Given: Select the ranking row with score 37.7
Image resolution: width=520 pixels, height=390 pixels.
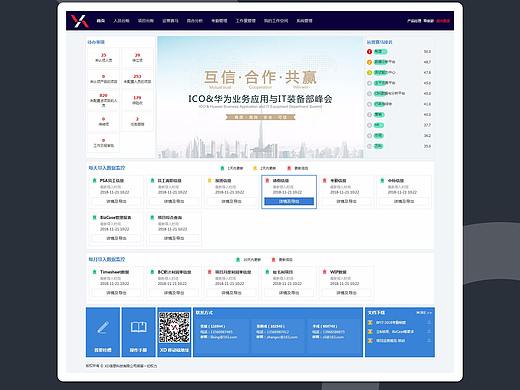Looking at the screenshot, I should (399, 125).
